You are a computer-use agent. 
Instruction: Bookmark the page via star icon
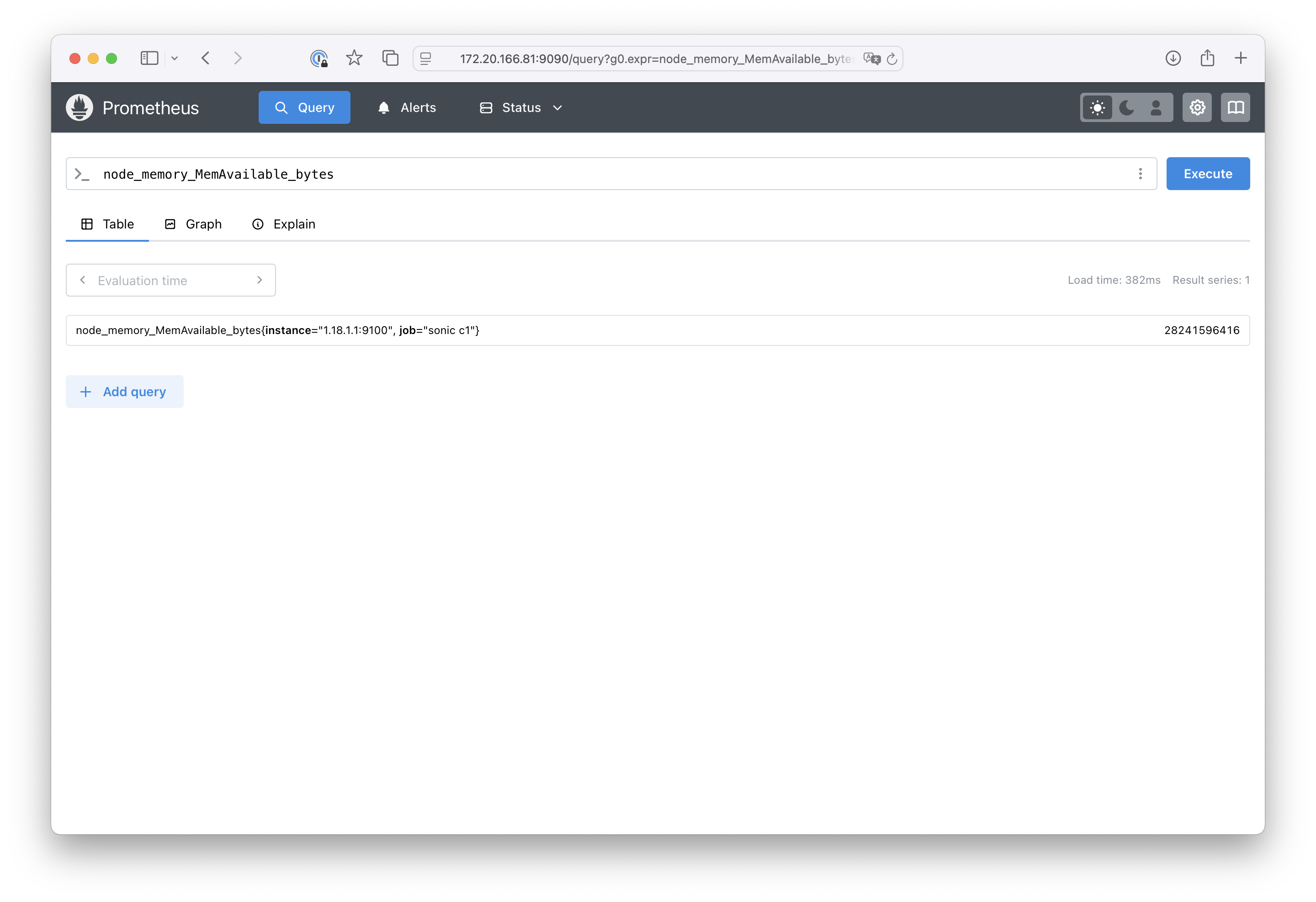click(354, 58)
